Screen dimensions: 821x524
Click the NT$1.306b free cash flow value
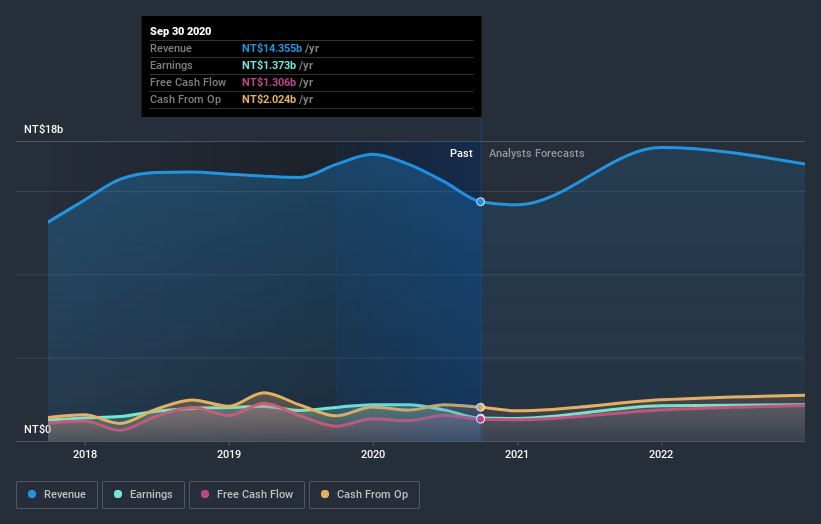point(269,82)
